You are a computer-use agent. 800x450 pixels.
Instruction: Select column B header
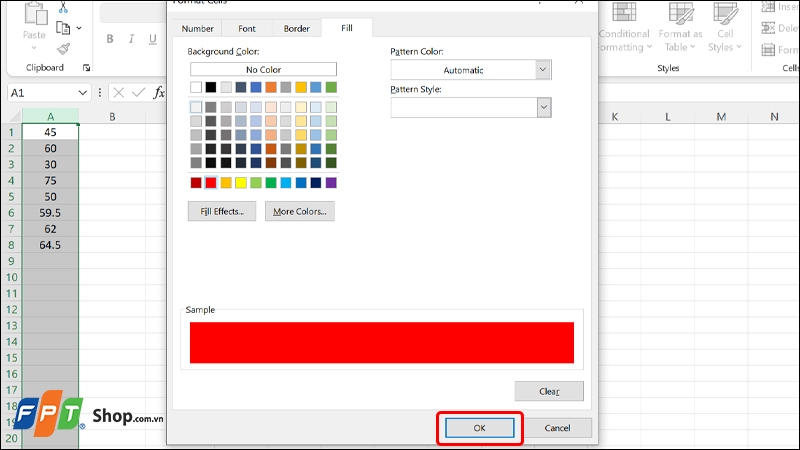coord(112,116)
